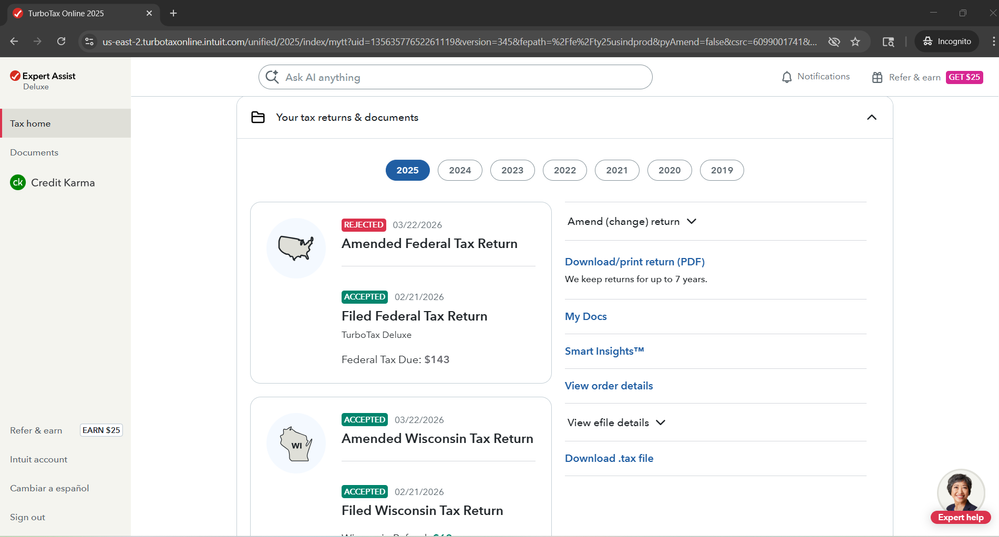Image resolution: width=999 pixels, height=537 pixels.
Task: Click Filed Wisconsin Tax Return title
Action: (x=422, y=510)
